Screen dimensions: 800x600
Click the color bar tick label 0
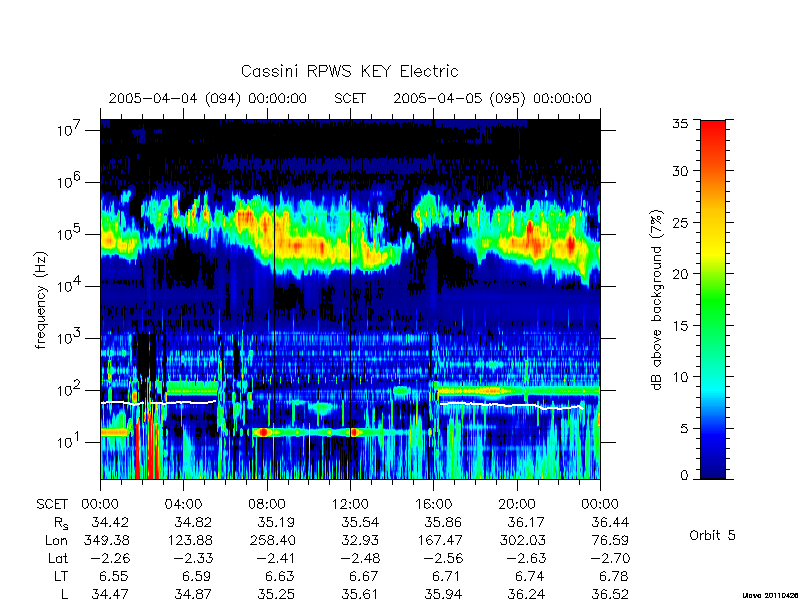(684, 476)
